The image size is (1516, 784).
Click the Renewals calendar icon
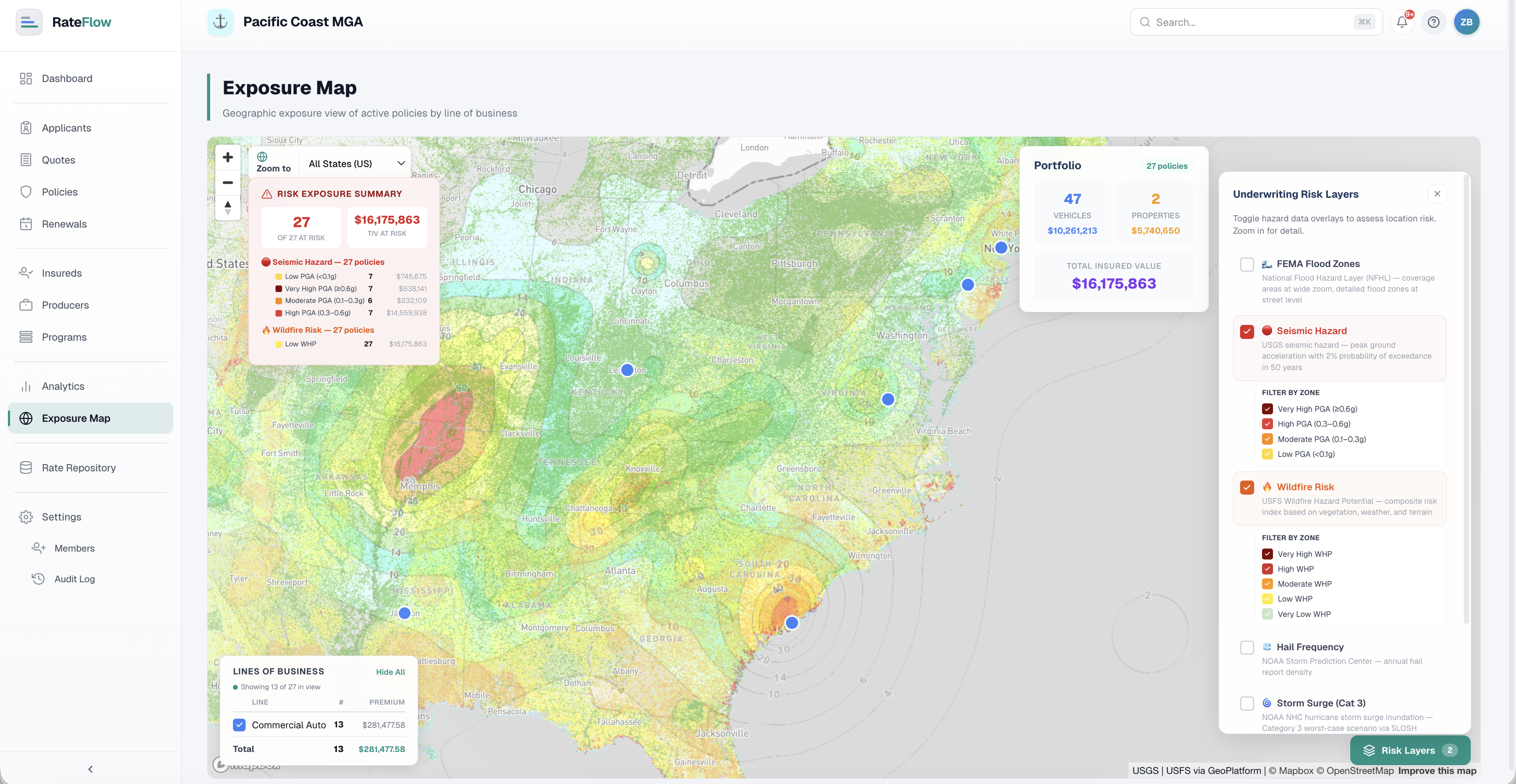(x=26, y=224)
